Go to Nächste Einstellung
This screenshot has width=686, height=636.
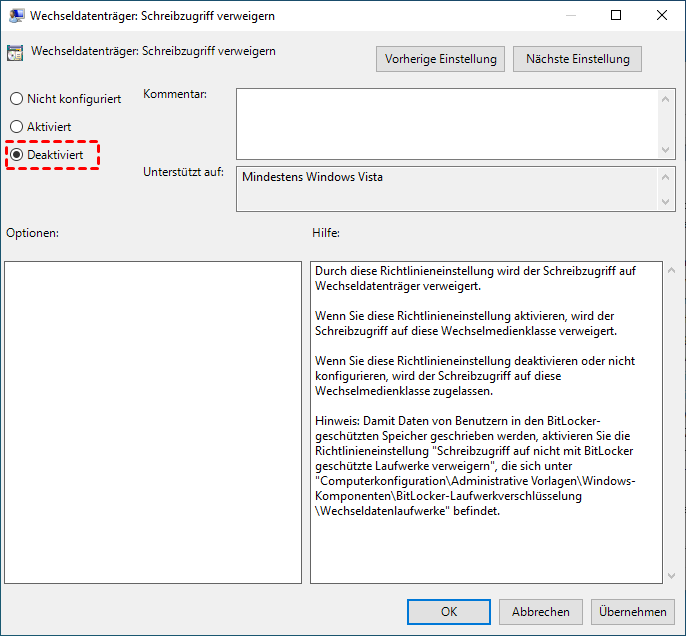click(x=577, y=59)
